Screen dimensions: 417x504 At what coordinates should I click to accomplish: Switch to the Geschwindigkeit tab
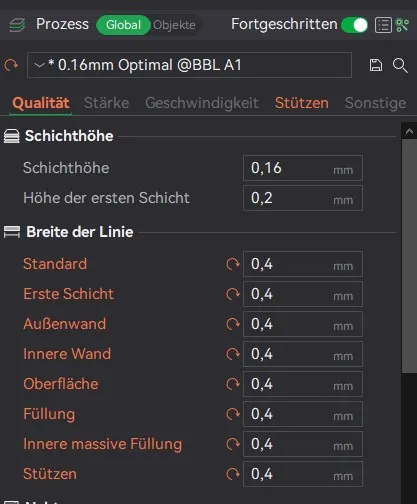tap(202, 103)
